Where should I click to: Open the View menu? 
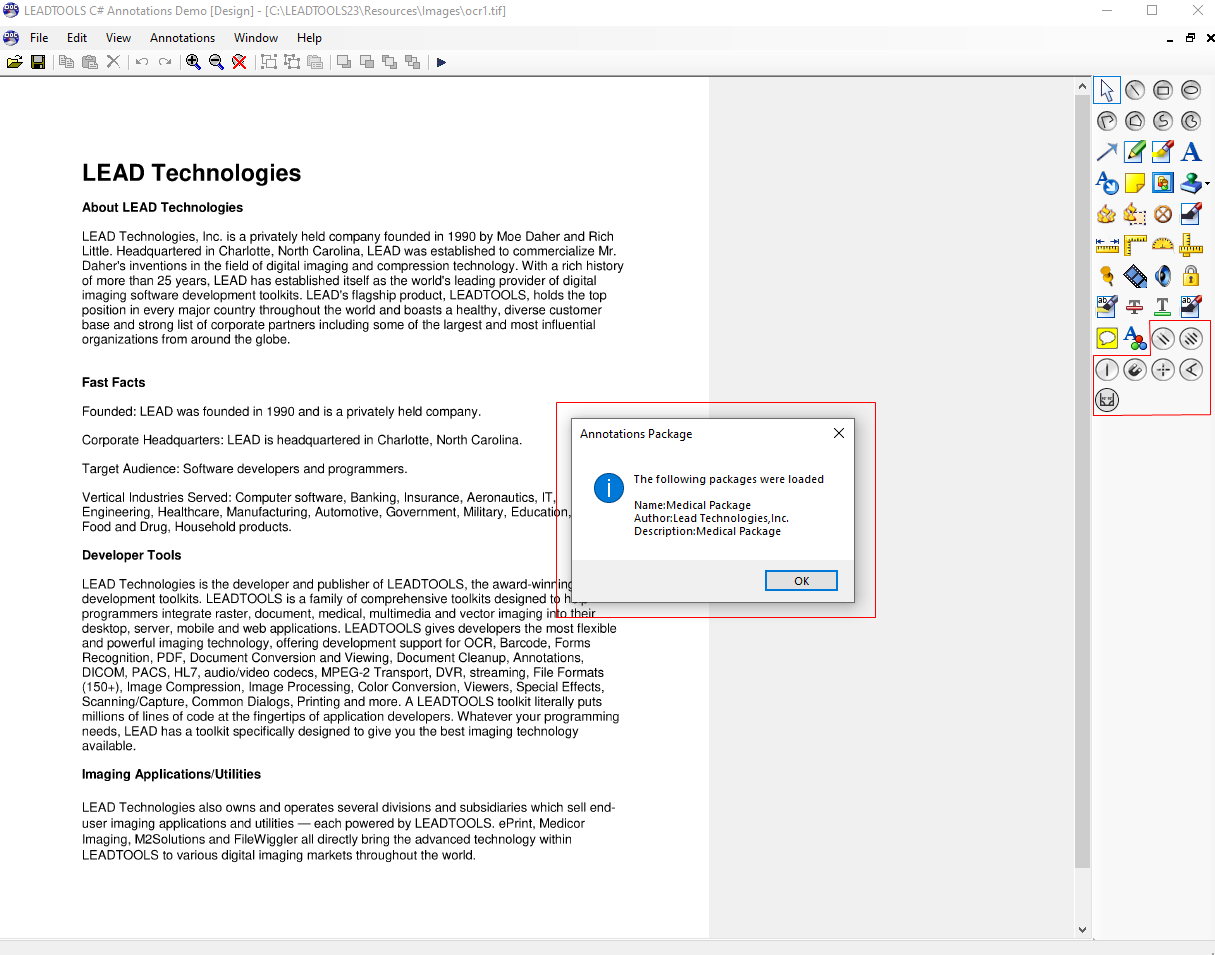point(119,38)
